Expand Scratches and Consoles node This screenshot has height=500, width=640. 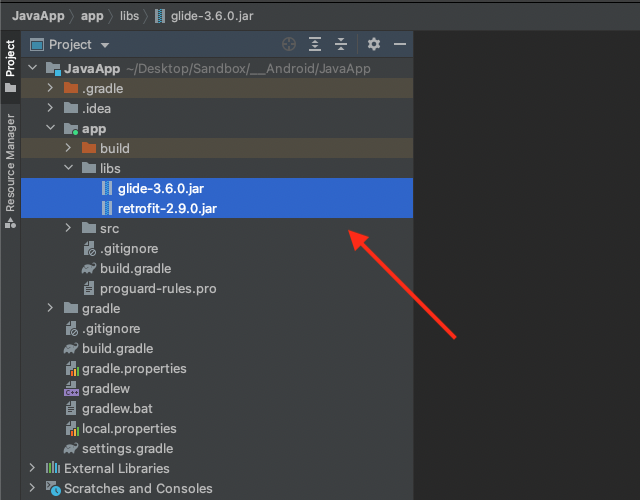tap(32, 488)
